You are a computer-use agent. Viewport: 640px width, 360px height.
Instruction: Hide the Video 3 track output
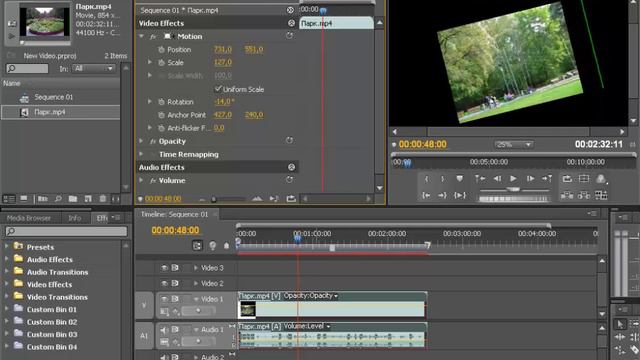pyautogui.click(x=164, y=268)
